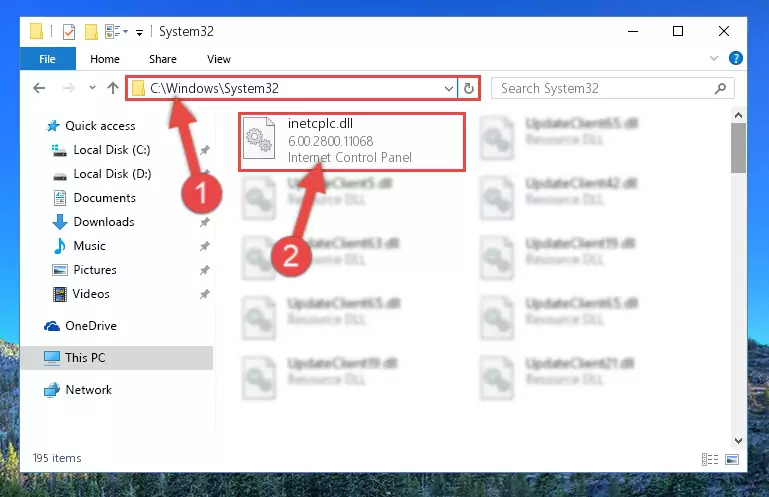Click the view layout icon in title bar
Viewport: 769px width, 497px height.
pos(116,32)
